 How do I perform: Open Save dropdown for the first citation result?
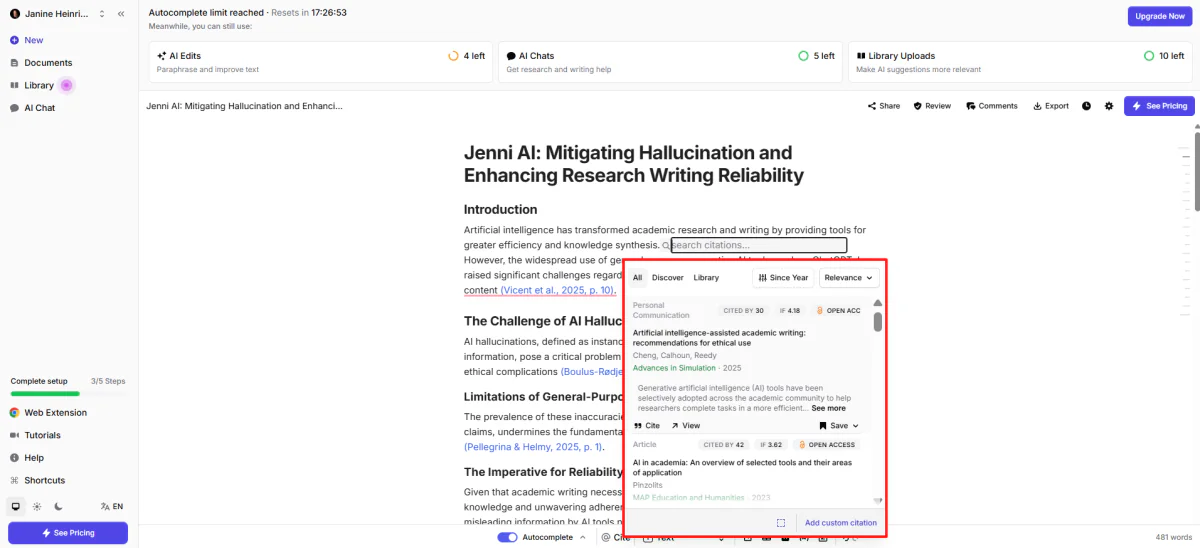coord(839,426)
